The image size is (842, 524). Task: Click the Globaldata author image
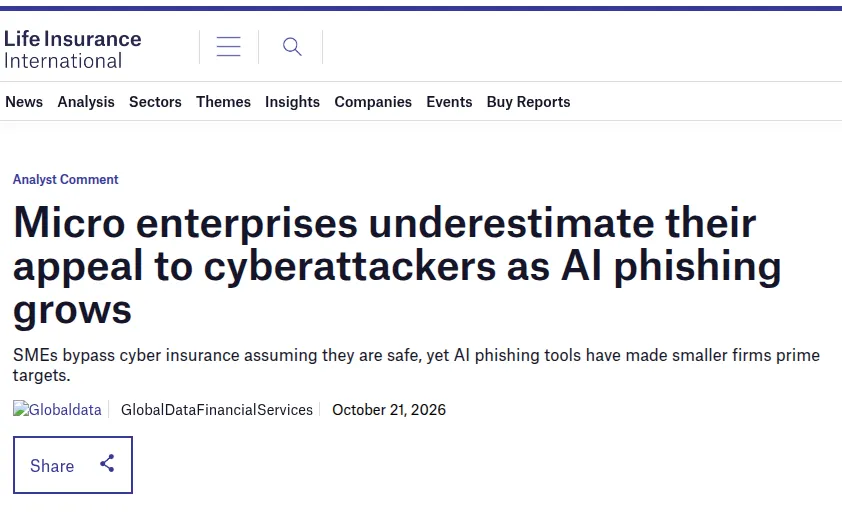tap(57, 410)
